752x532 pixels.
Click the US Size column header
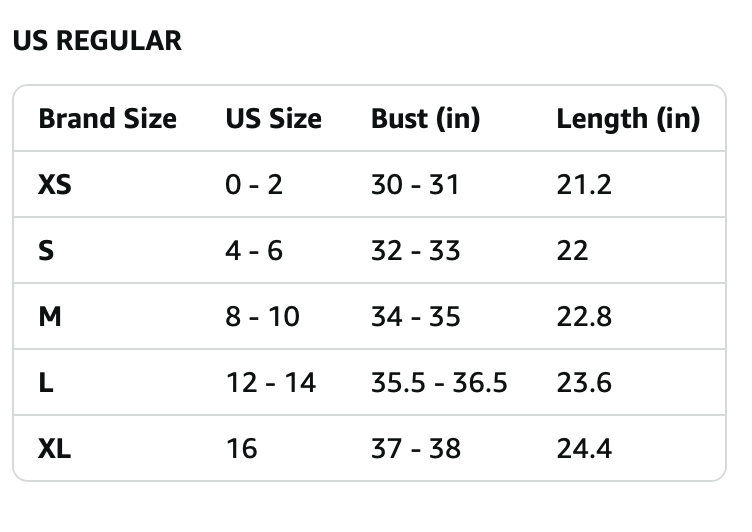click(x=273, y=119)
